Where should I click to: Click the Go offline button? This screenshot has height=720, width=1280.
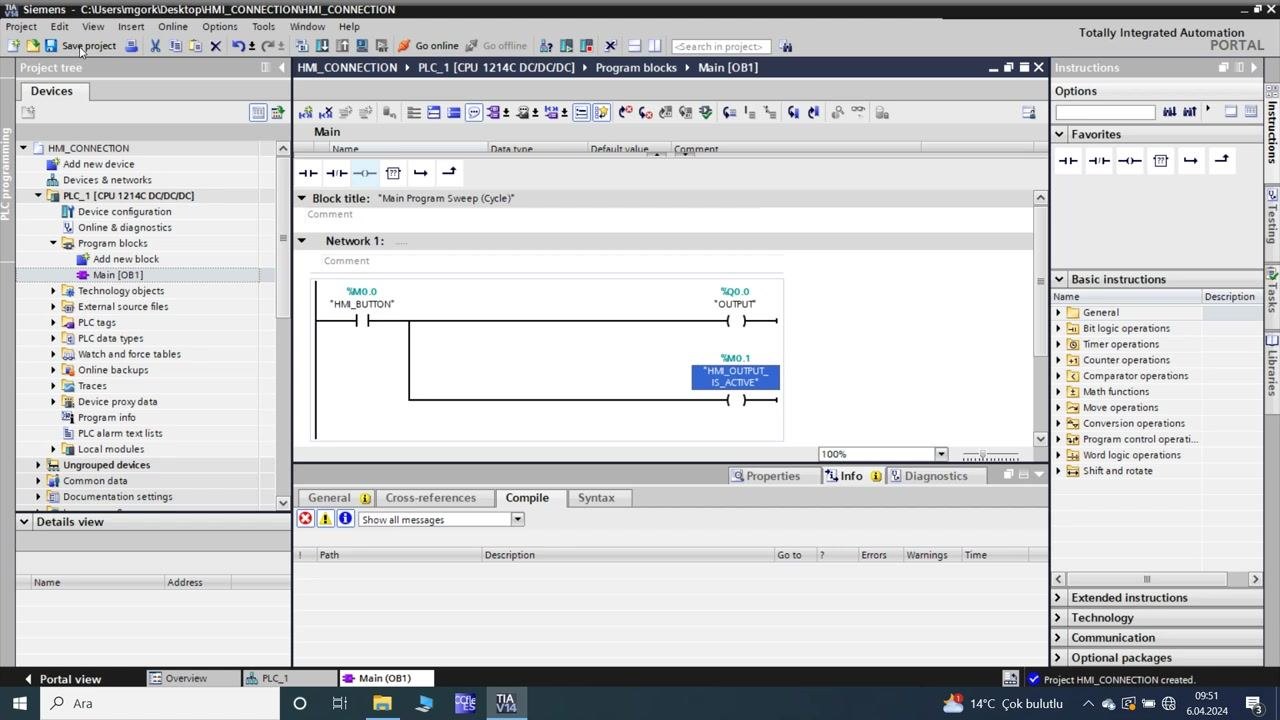pyautogui.click(x=496, y=46)
